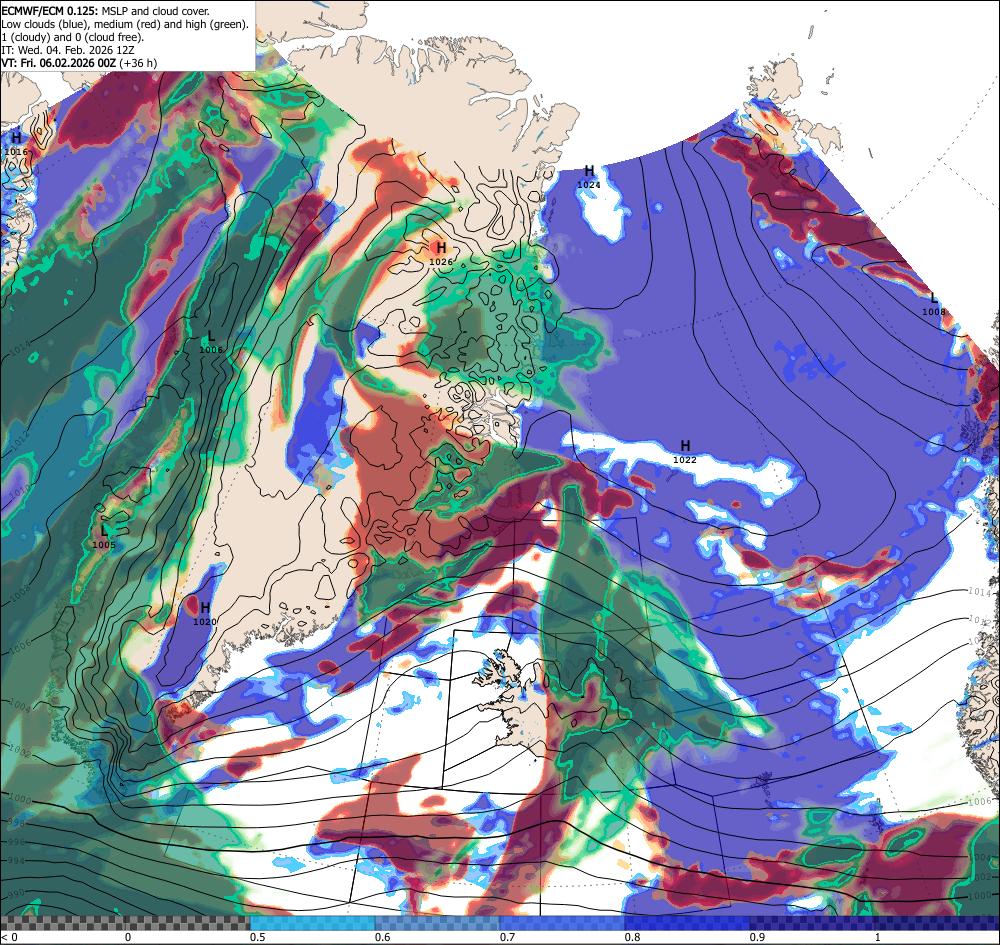Click the '1010' isobar label
Viewport: 1000px width, 945px height.
pyautogui.click(x=20, y=490)
